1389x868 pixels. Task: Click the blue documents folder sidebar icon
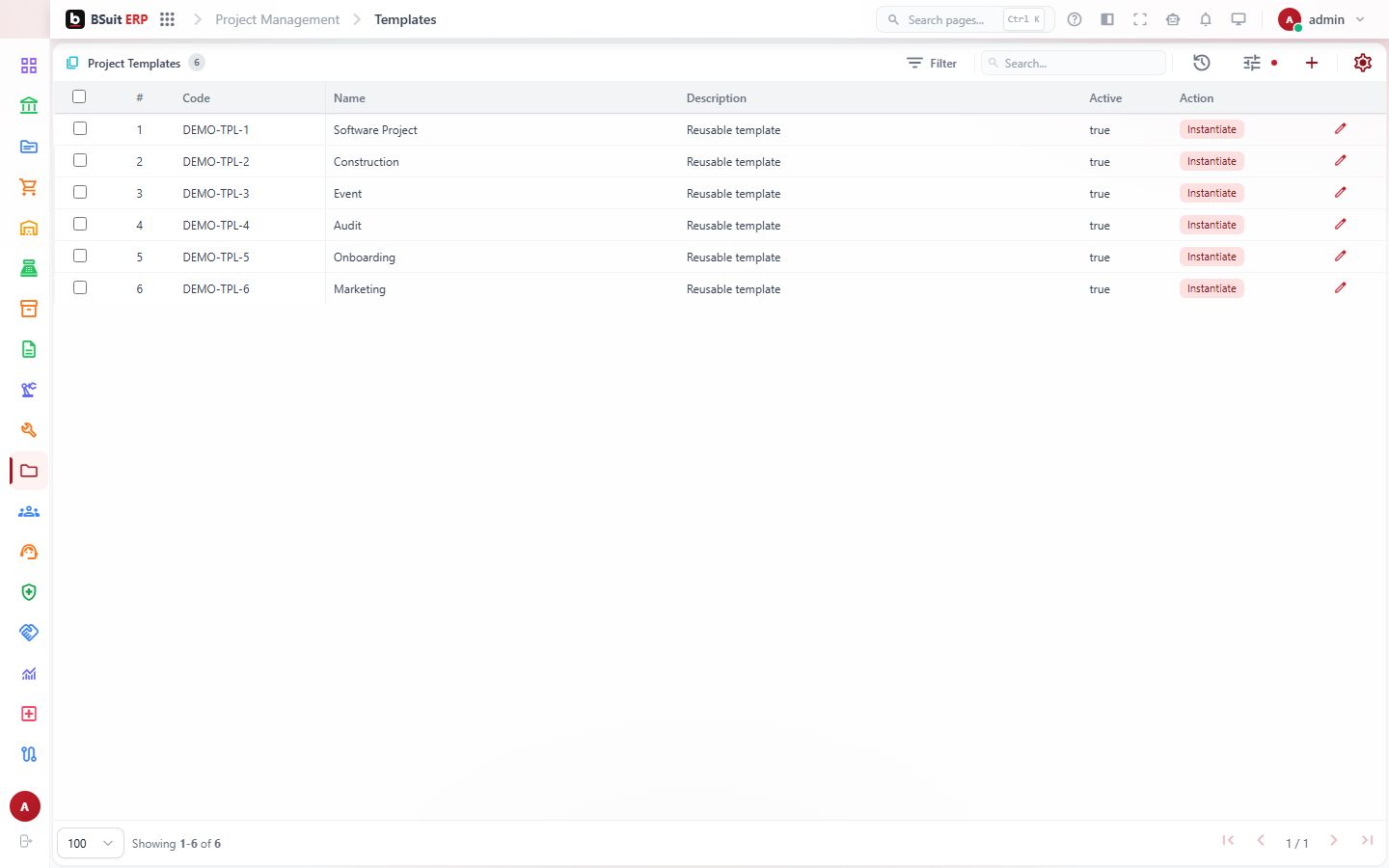(29, 147)
